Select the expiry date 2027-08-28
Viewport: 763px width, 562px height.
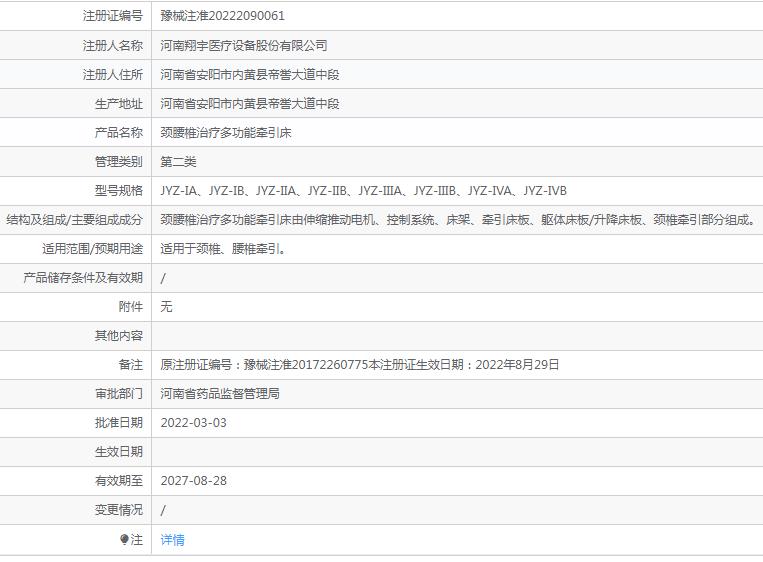pyautogui.click(x=194, y=481)
